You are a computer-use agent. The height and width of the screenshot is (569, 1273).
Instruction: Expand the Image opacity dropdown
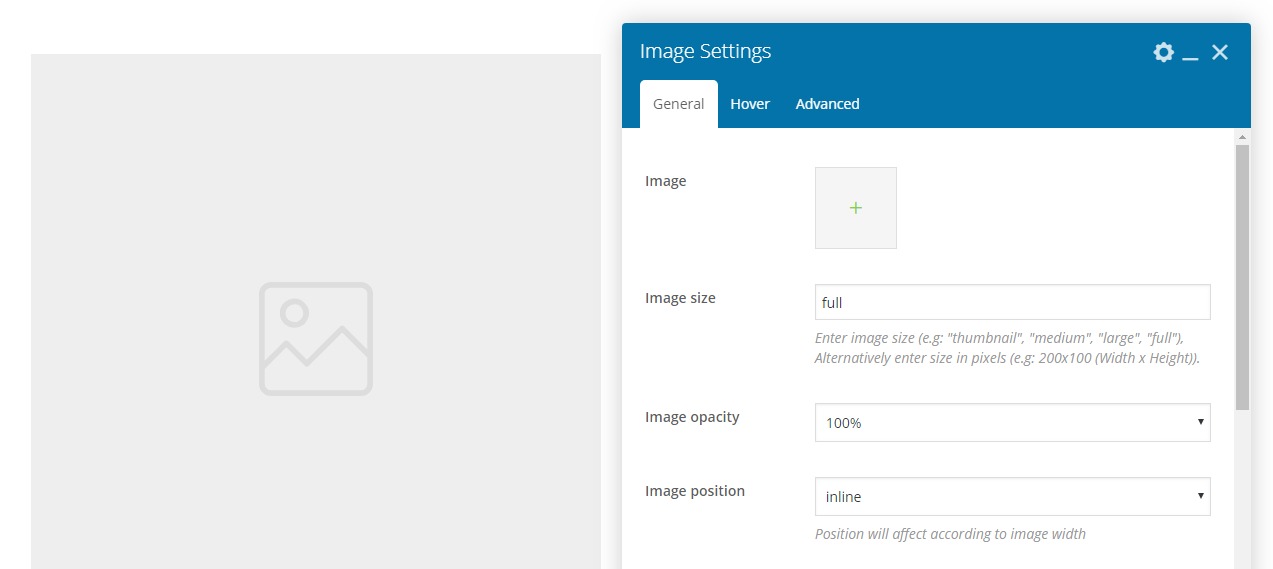[1012, 423]
